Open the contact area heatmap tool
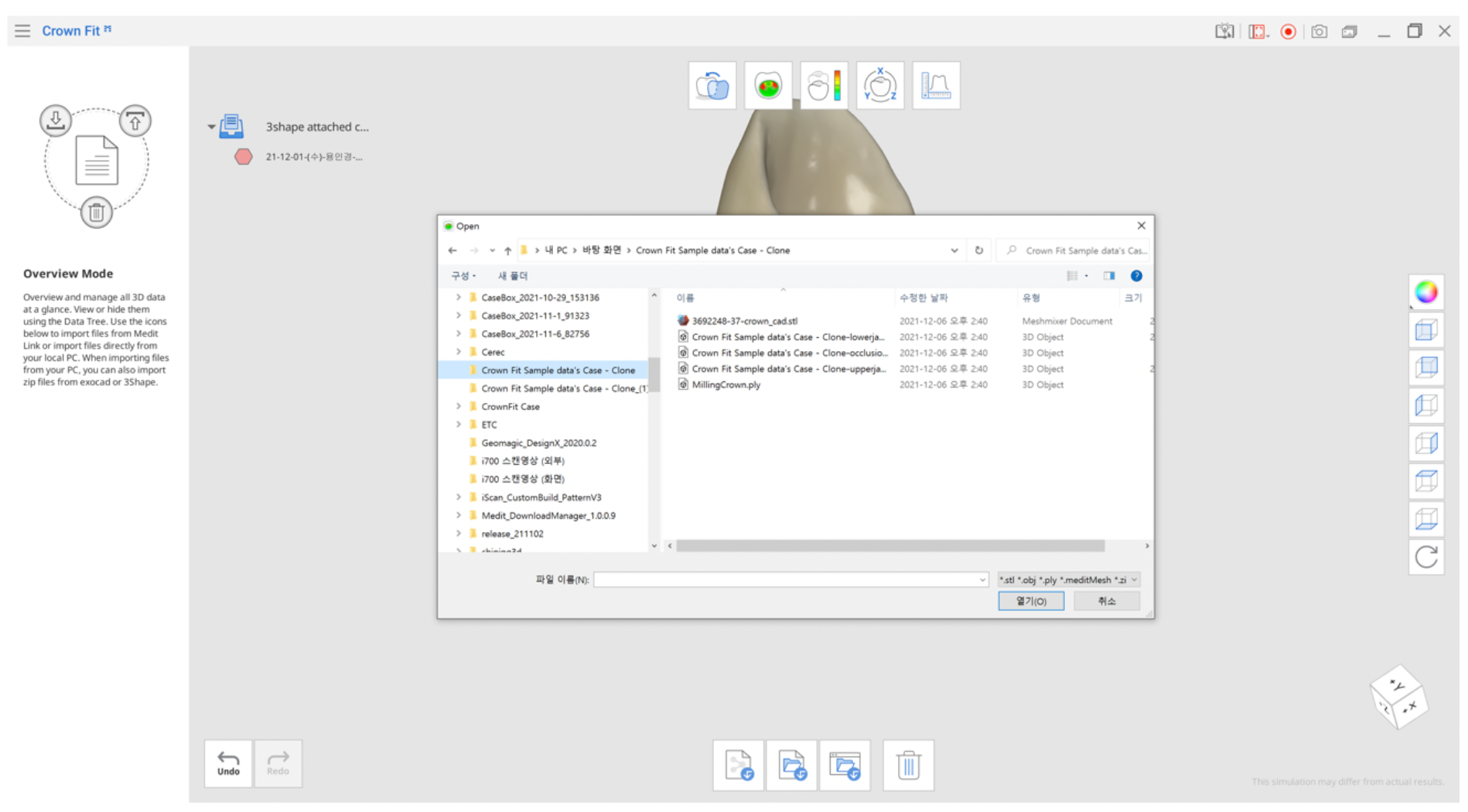Viewport: 1468px width, 812px height. click(768, 85)
